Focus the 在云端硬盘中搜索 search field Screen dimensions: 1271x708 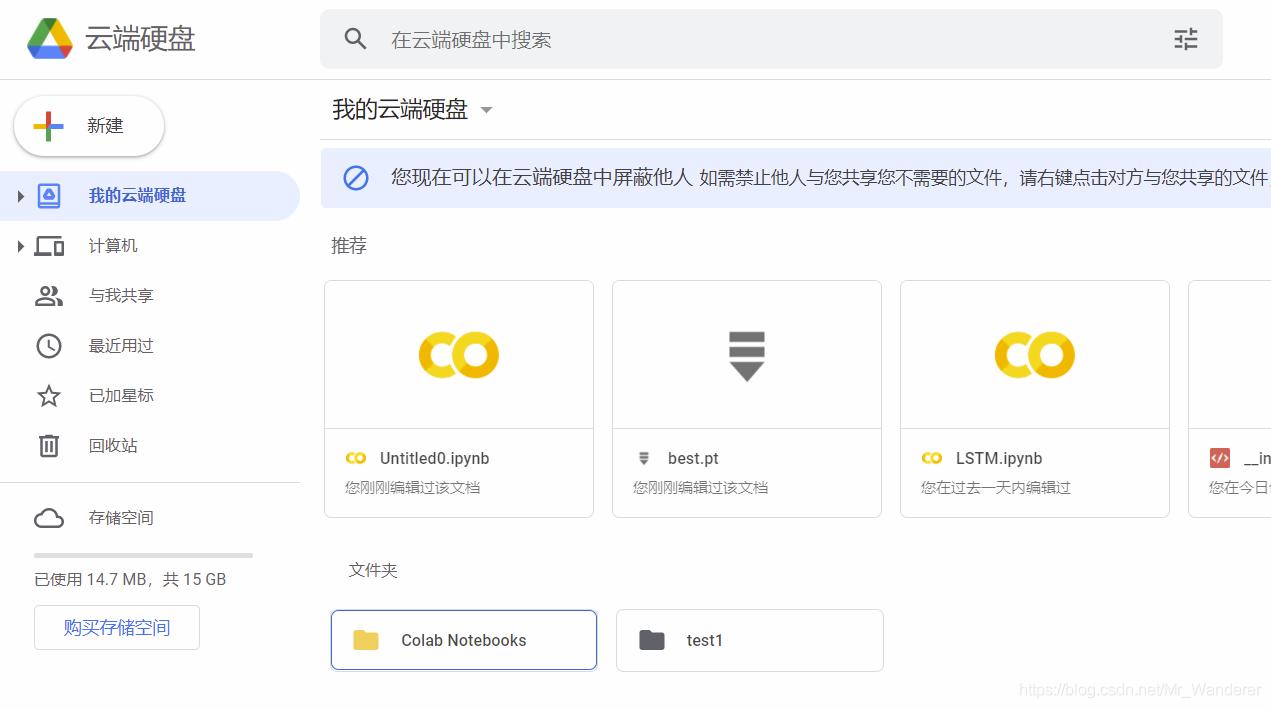pyautogui.click(x=770, y=39)
